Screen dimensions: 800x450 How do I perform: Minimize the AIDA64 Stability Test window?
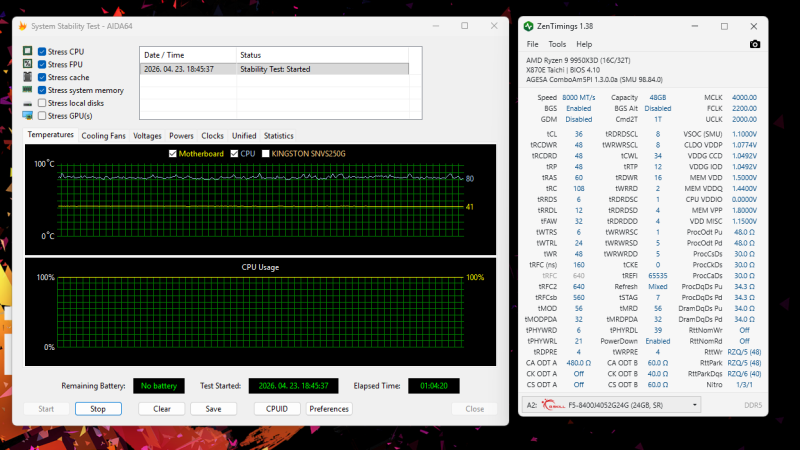pos(436,26)
